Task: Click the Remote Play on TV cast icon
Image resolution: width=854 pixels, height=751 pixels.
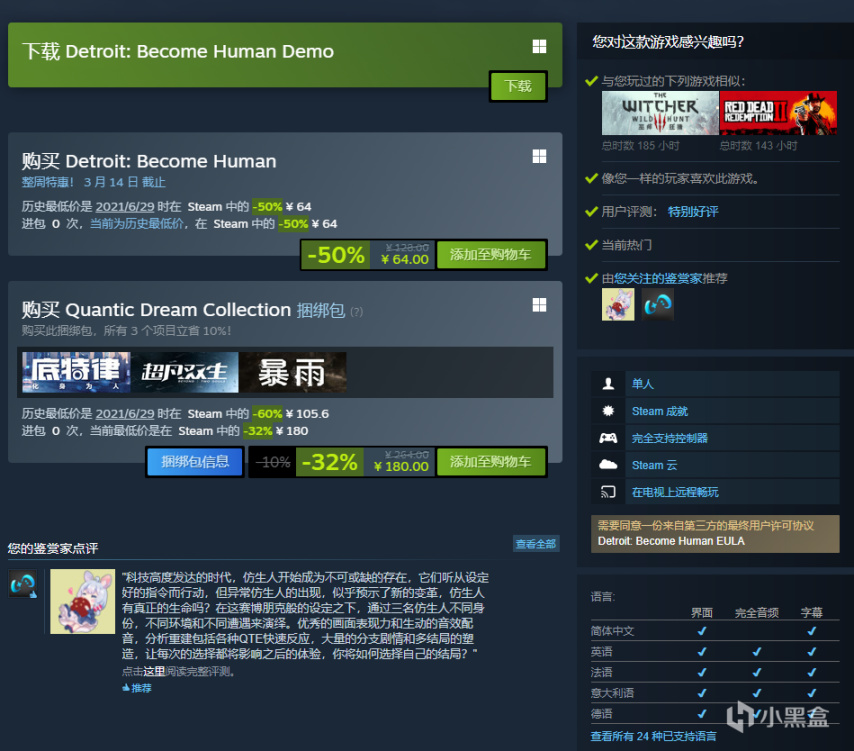Action: (x=608, y=492)
